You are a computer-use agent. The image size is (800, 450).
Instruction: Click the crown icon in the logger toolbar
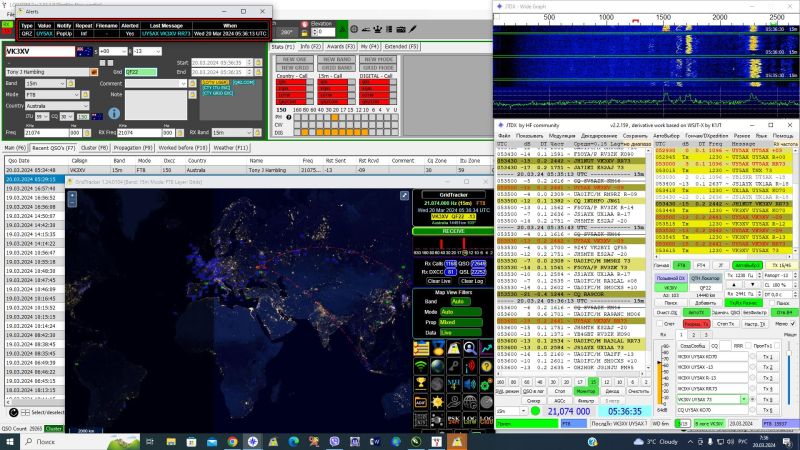click(378, 30)
